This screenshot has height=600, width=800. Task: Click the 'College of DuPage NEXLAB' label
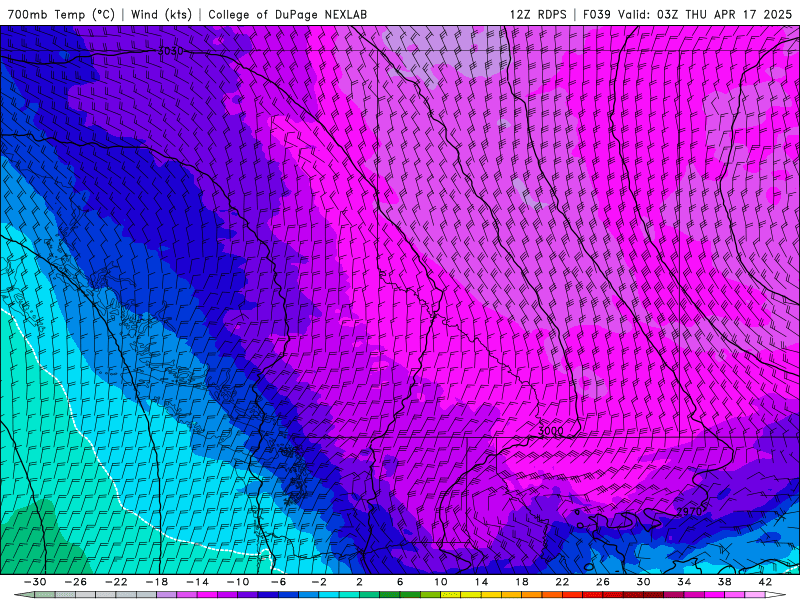point(287,14)
